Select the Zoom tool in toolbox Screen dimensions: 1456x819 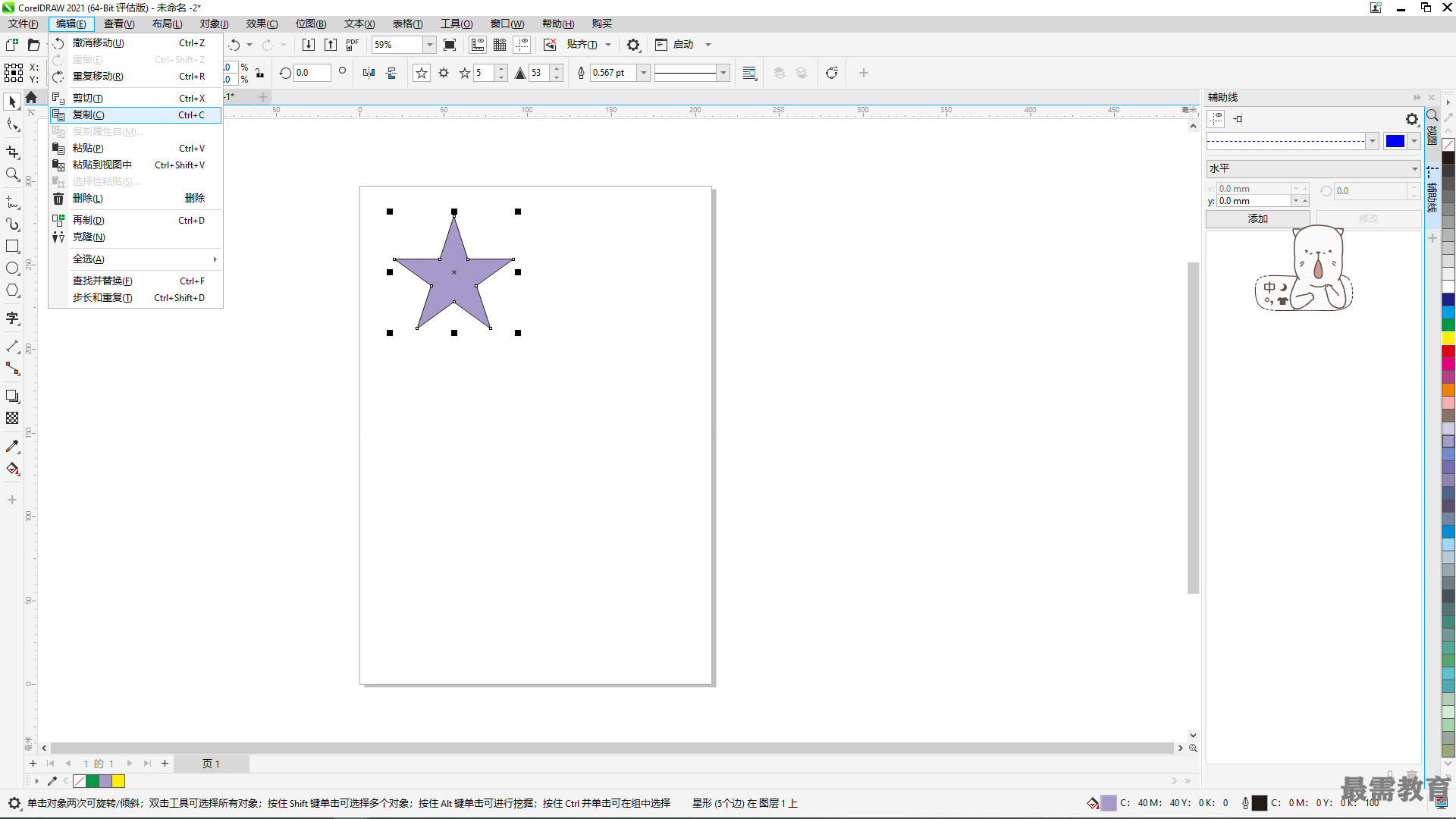pos(12,174)
